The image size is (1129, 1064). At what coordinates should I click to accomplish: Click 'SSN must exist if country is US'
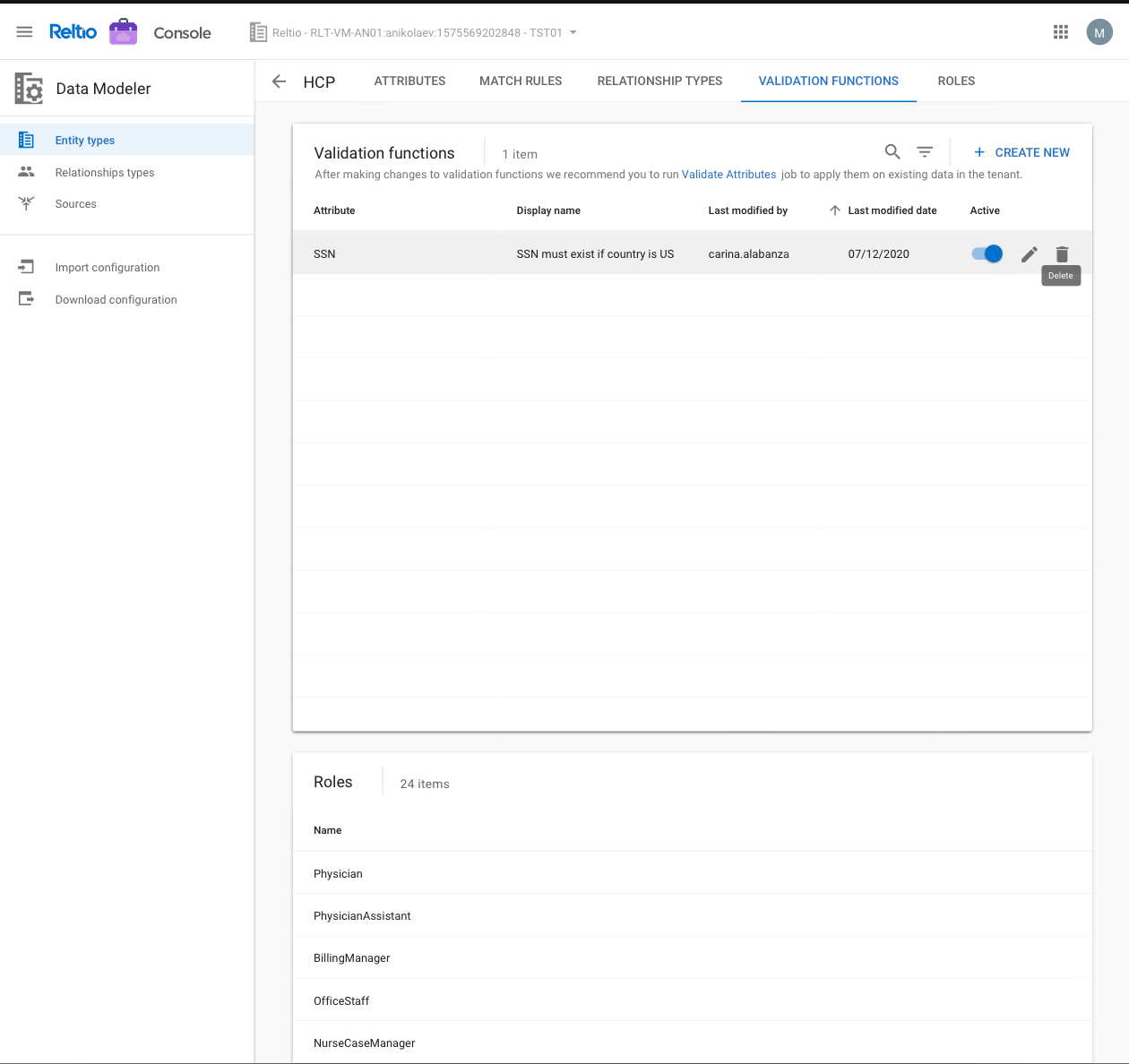click(x=595, y=254)
